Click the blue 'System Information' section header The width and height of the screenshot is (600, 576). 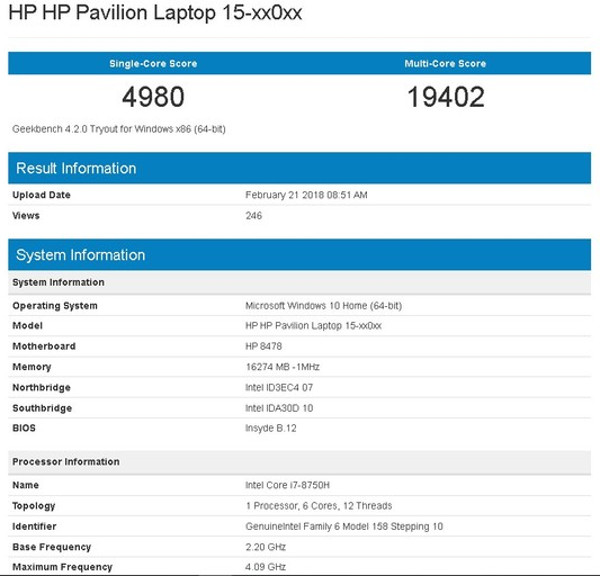[x=300, y=255]
